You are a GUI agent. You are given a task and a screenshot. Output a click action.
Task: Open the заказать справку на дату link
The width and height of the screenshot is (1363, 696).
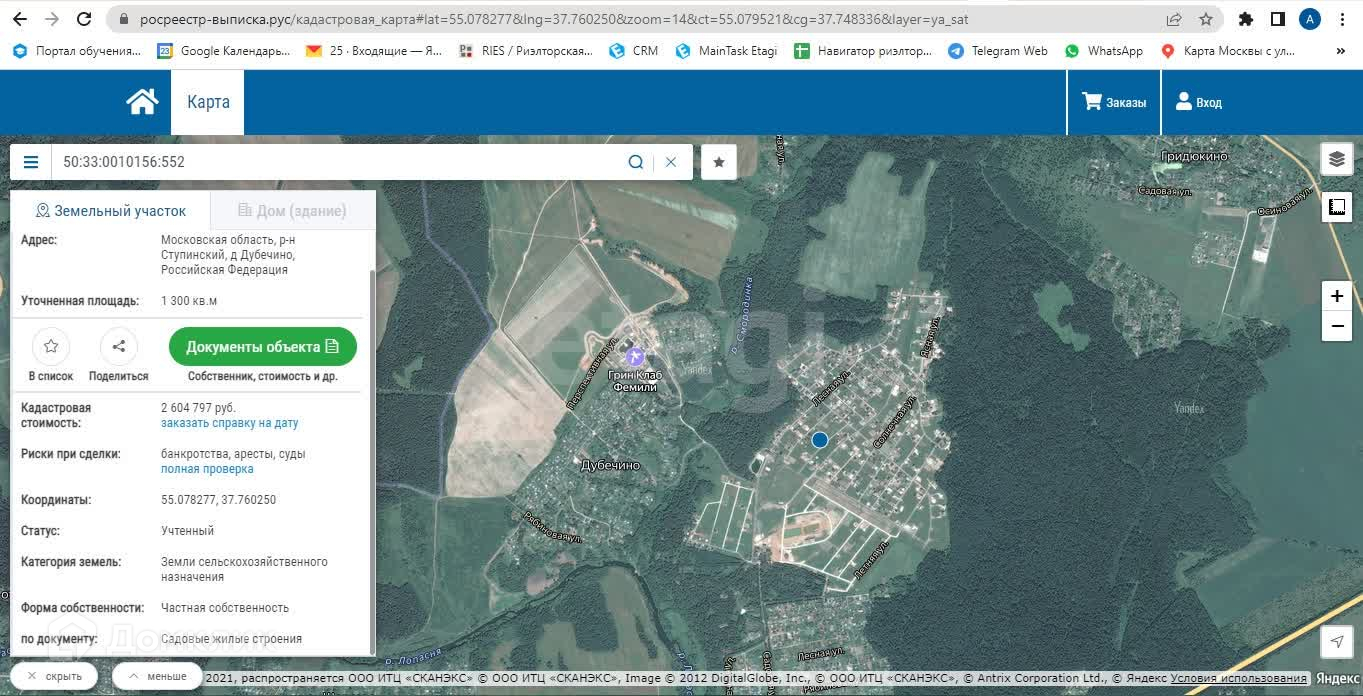click(x=229, y=423)
